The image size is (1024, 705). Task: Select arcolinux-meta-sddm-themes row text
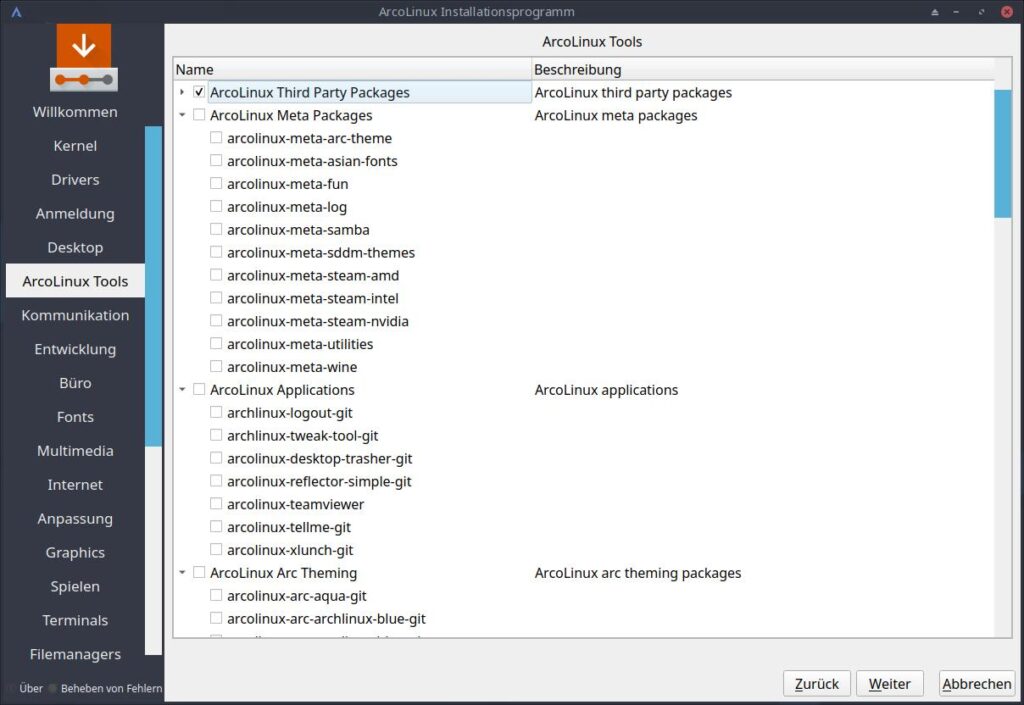point(321,253)
